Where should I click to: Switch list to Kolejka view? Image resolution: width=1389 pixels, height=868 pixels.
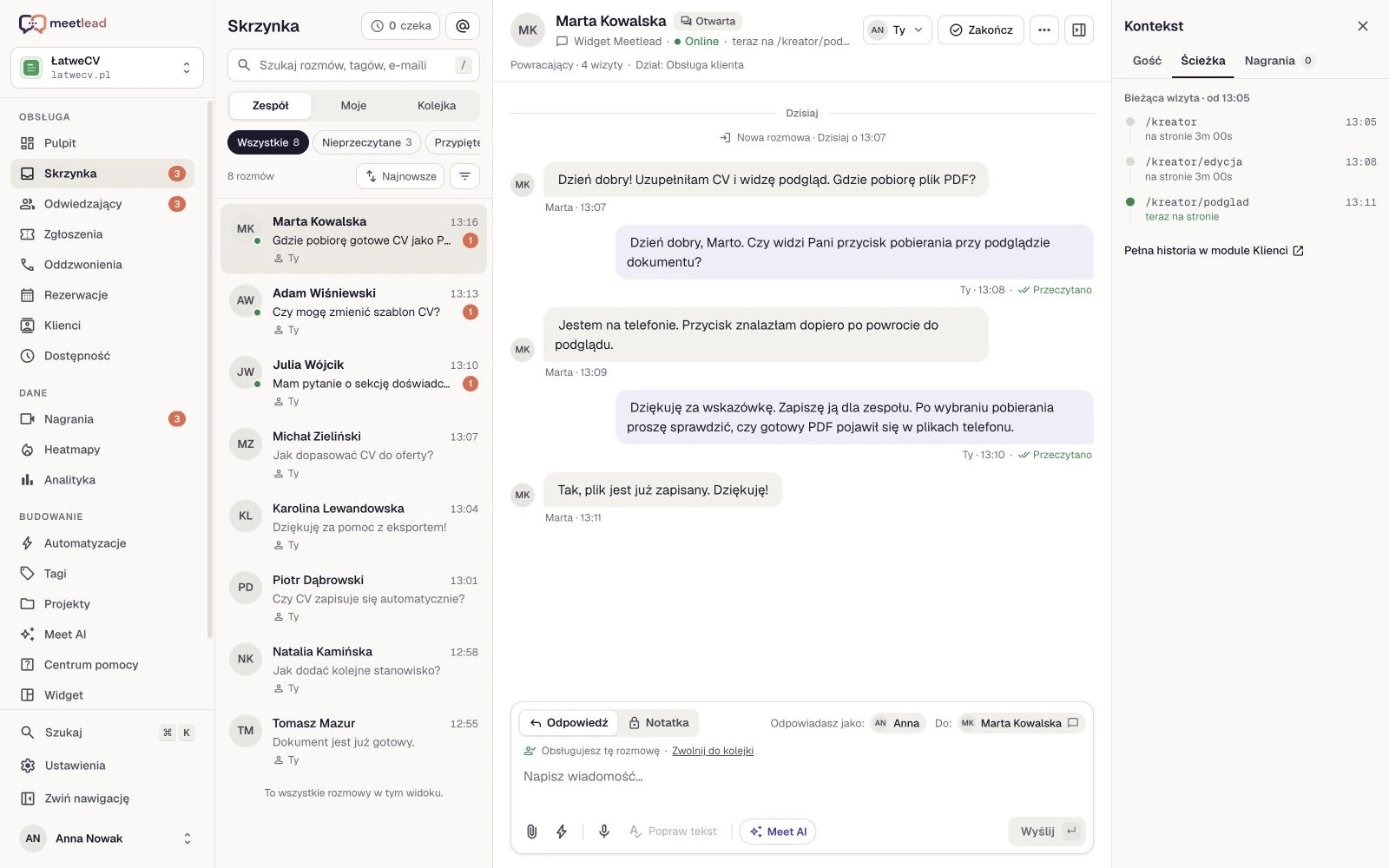click(437, 106)
